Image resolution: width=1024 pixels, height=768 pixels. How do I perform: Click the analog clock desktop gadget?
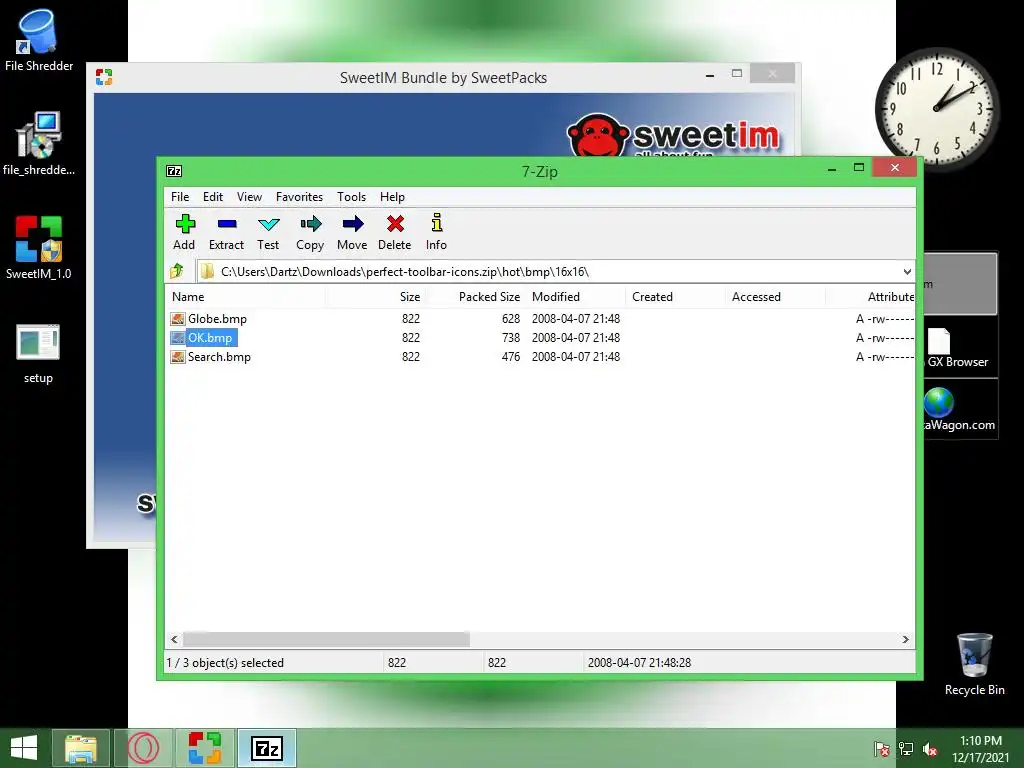point(936,108)
